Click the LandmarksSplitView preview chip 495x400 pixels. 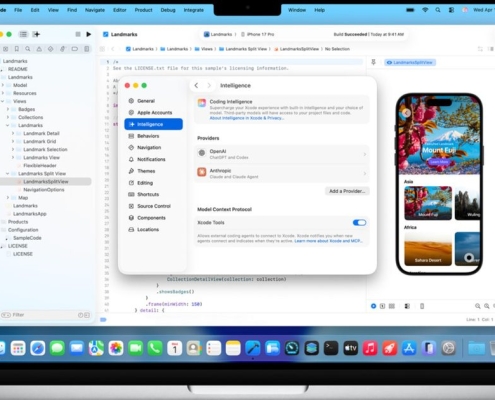410,62
